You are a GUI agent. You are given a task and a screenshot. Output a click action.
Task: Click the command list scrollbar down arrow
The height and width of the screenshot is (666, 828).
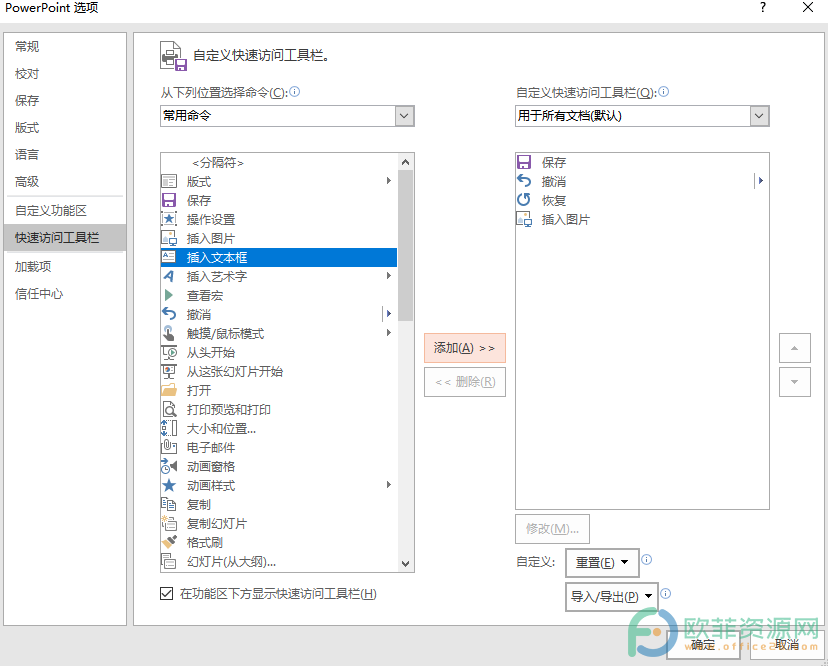406,564
